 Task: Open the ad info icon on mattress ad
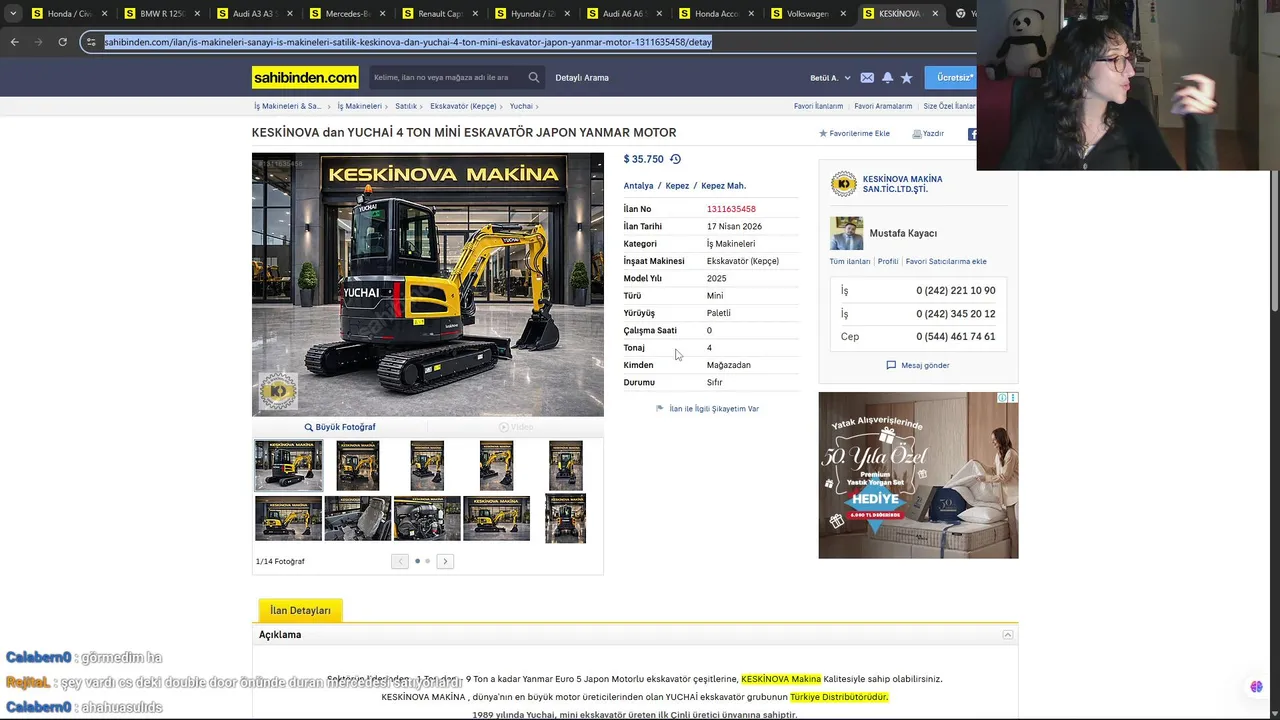click(1002, 398)
